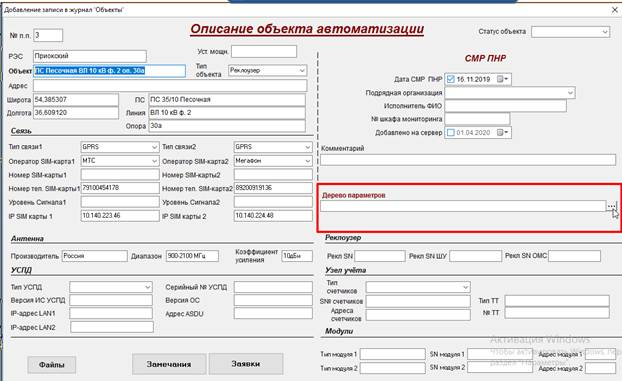Click the Тип ТТ input field
The width and height of the screenshot is (622, 381).
click(x=557, y=301)
